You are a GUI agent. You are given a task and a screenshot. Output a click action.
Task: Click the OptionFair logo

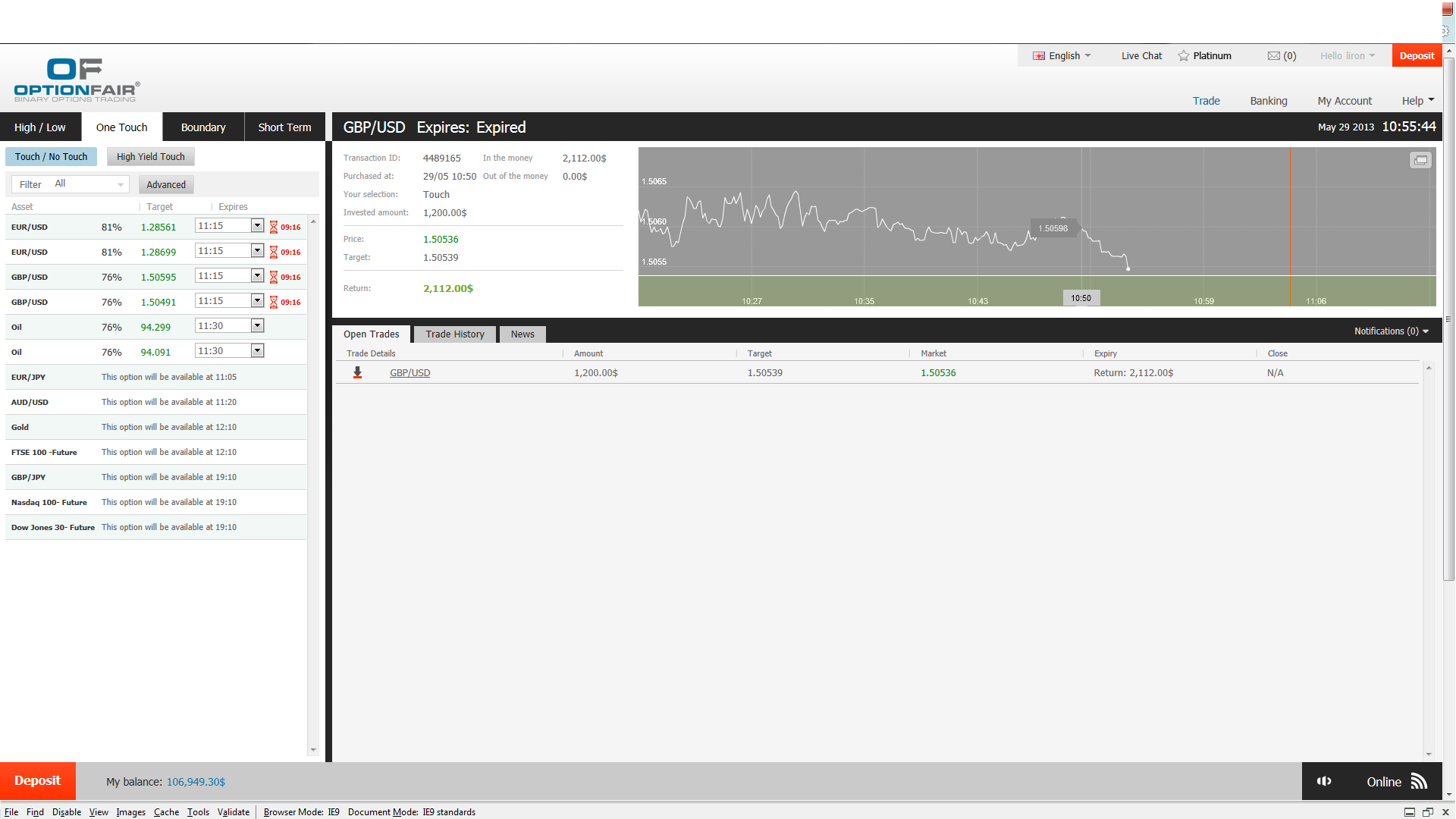[x=76, y=80]
